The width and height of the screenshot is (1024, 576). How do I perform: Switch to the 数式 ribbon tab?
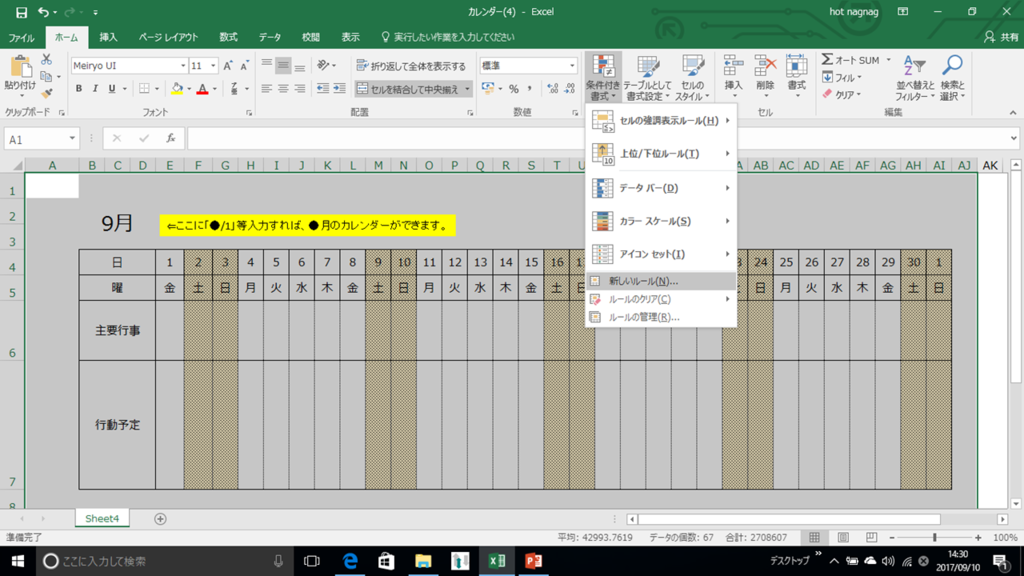tap(229, 37)
